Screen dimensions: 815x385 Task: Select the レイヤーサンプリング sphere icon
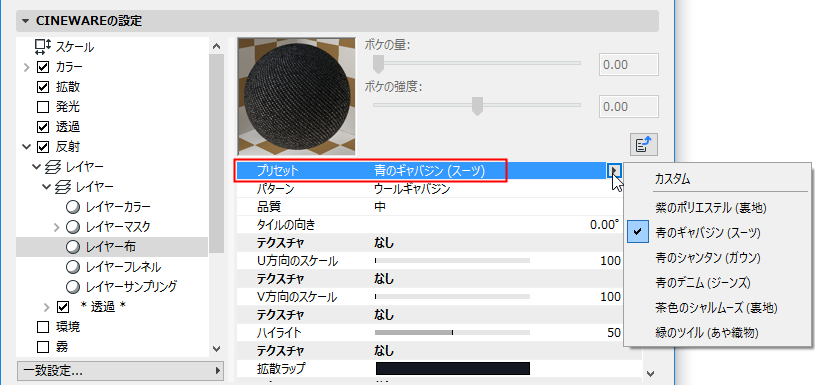click(x=74, y=286)
